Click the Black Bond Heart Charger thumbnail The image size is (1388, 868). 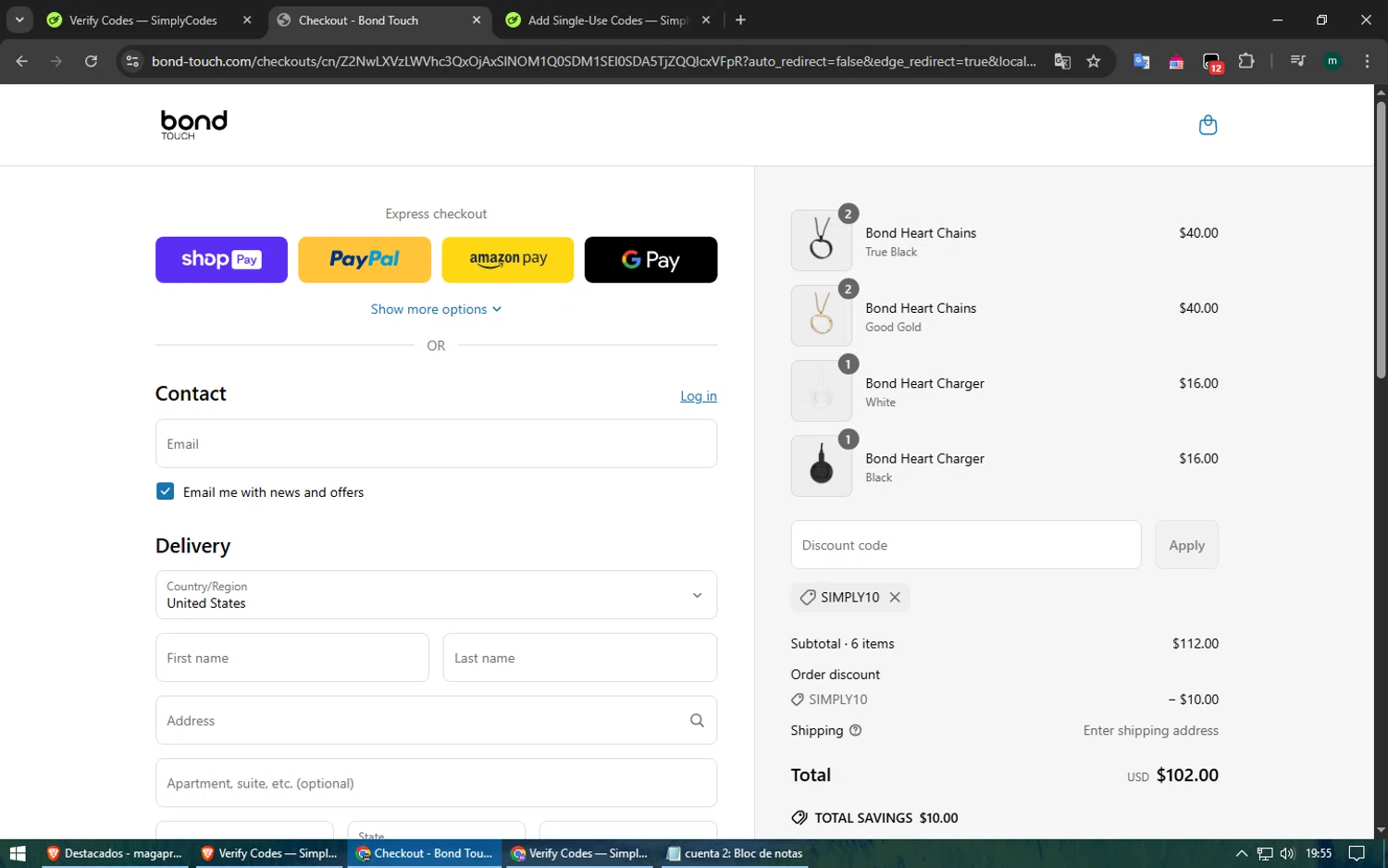pyautogui.click(x=822, y=466)
